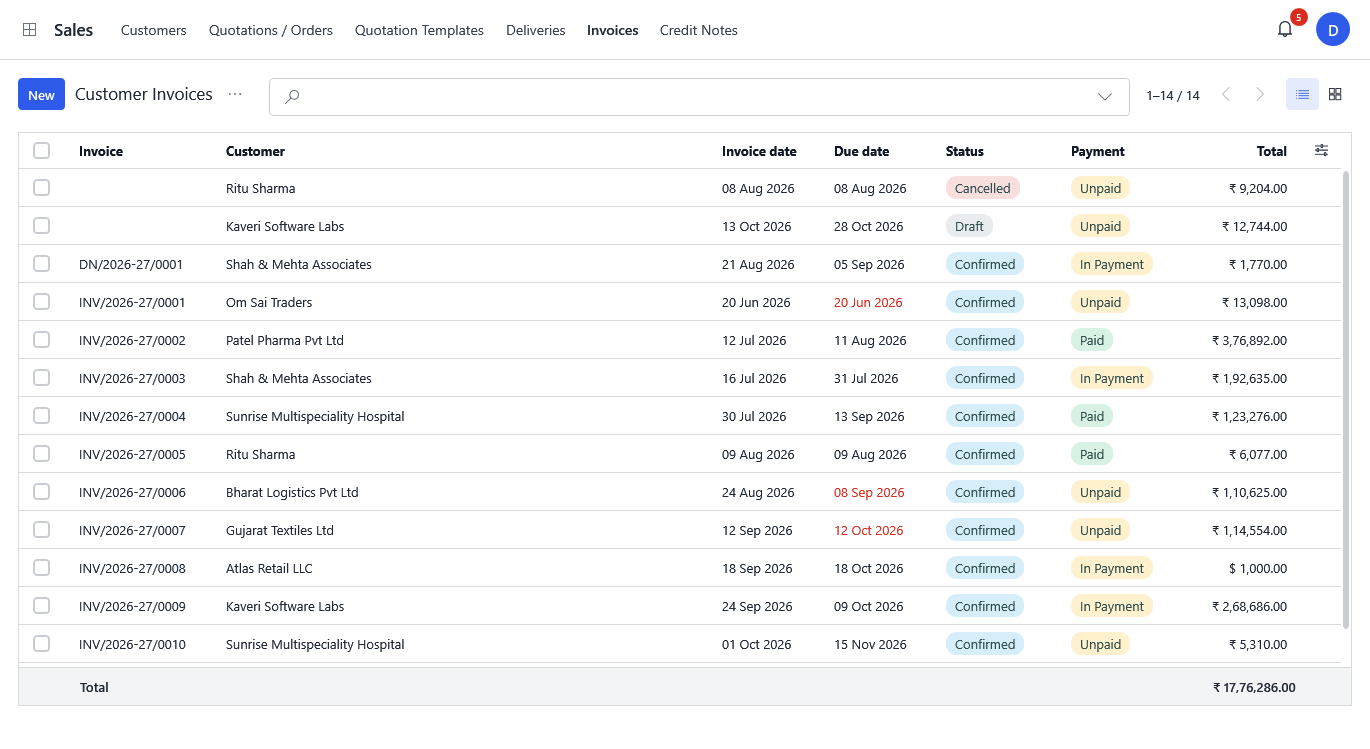Open the Customers menu
The image size is (1370, 749).
click(154, 30)
